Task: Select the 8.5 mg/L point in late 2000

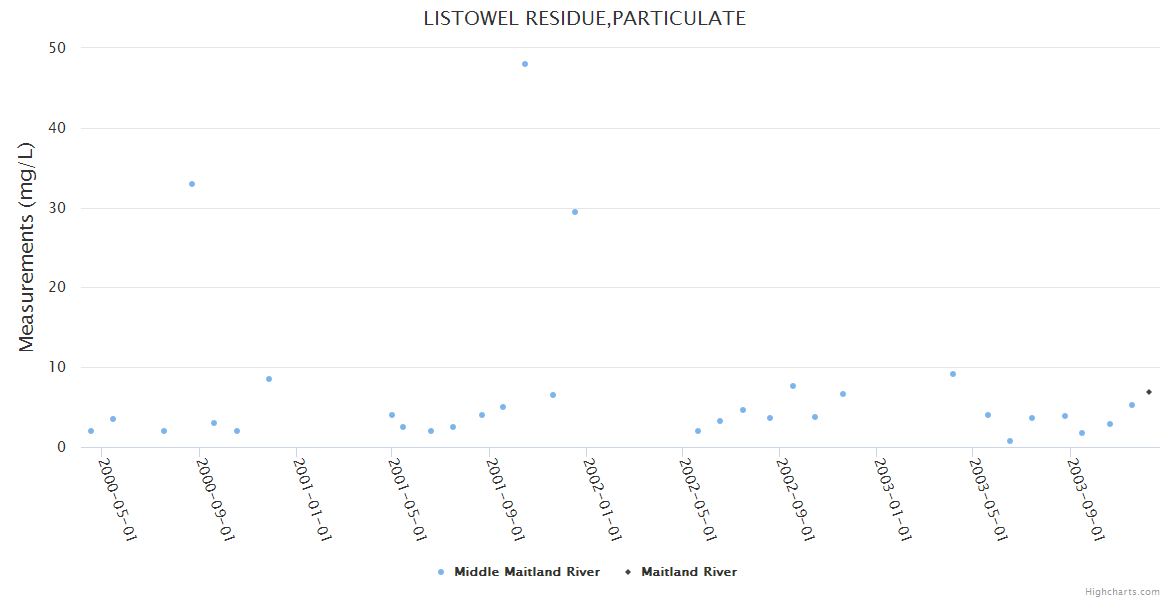Action: [269, 379]
